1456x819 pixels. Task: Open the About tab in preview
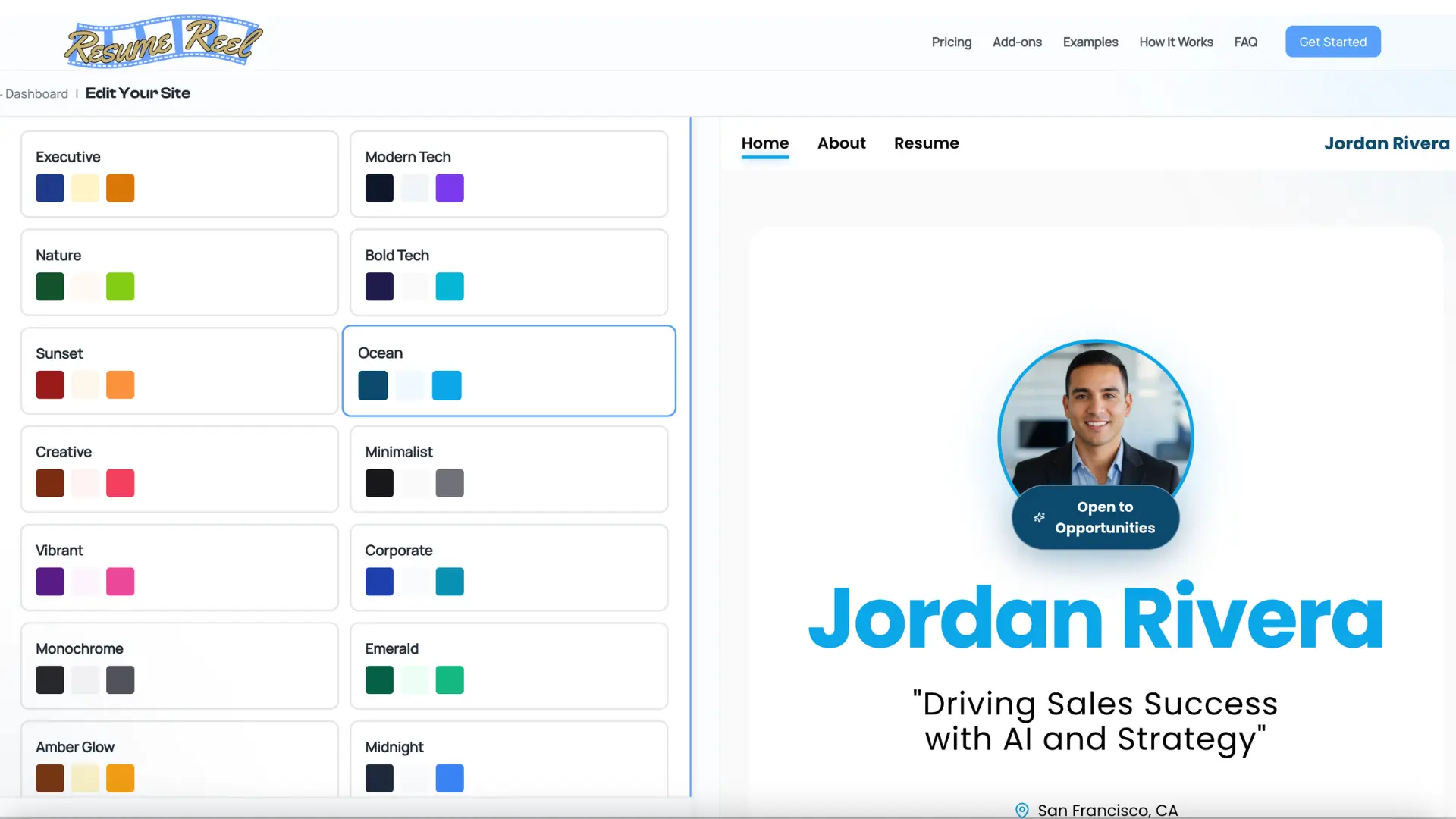click(841, 143)
